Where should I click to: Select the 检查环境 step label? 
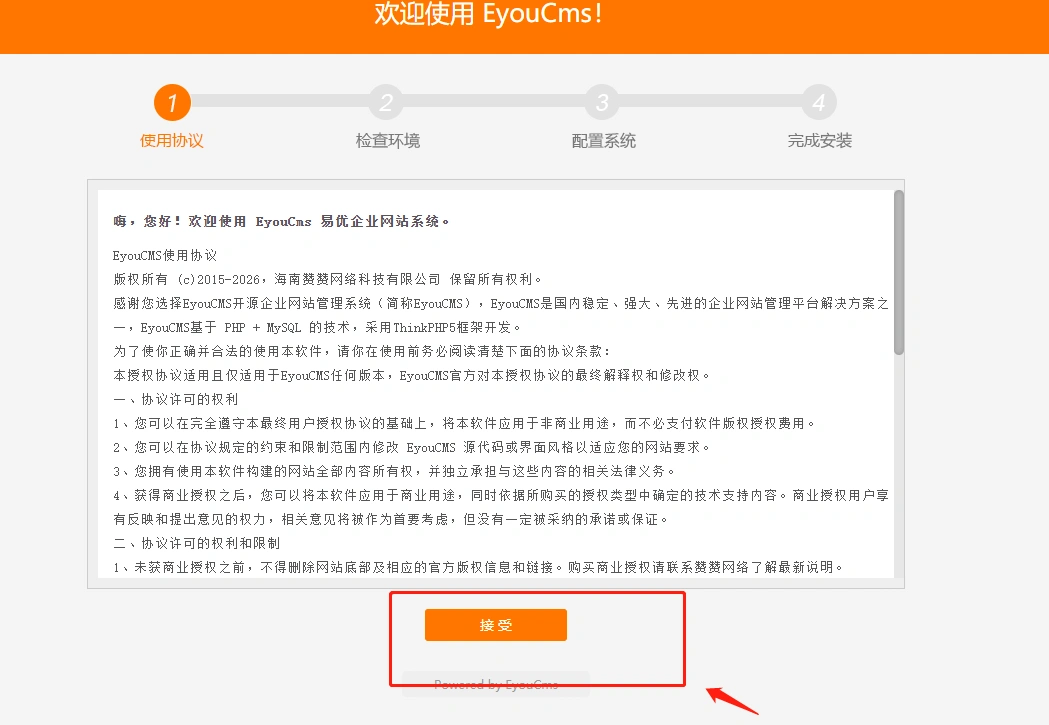(388, 140)
